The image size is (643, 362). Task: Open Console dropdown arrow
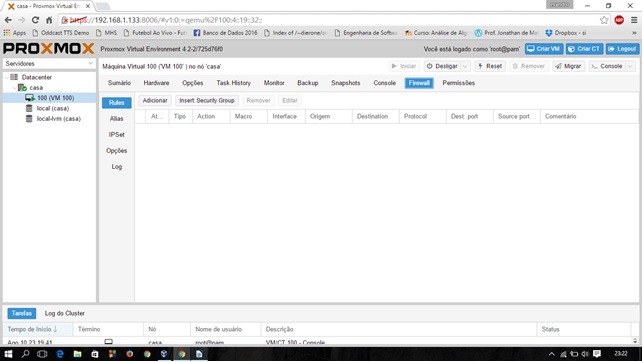pos(630,66)
